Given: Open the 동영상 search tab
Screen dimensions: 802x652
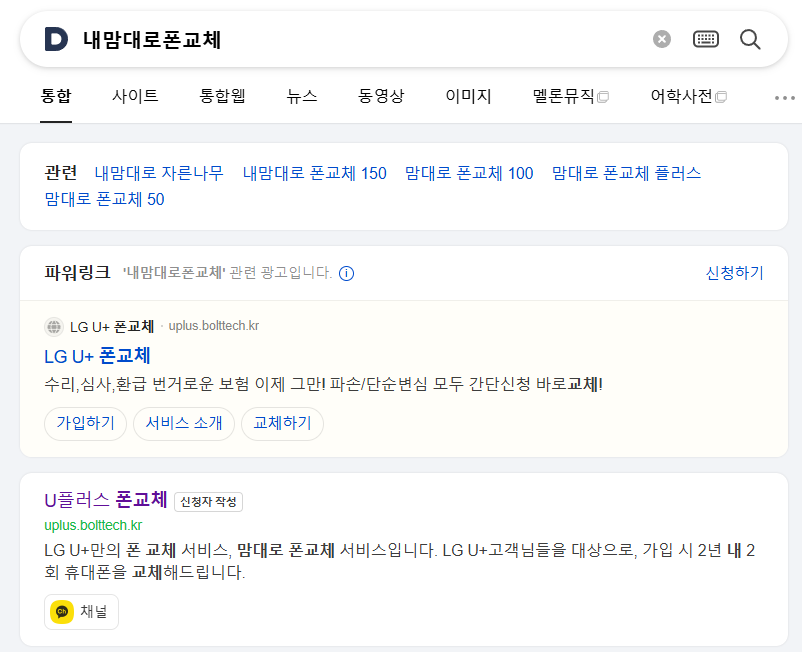Looking at the screenshot, I should (x=381, y=96).
